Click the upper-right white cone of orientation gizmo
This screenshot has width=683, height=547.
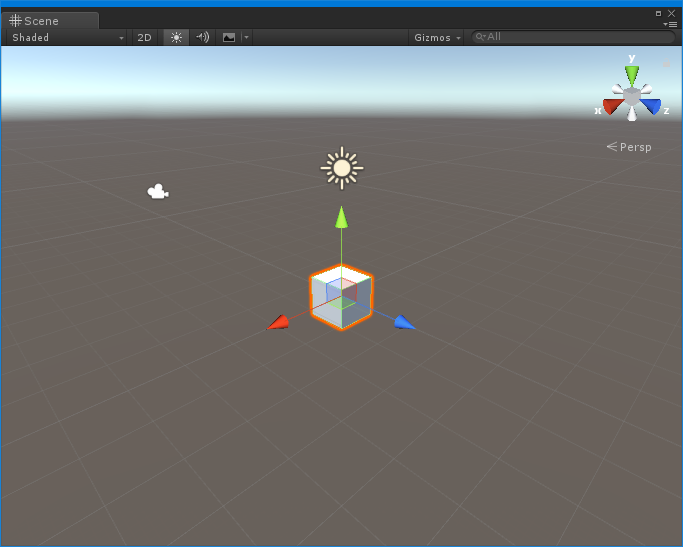point(646,89)
